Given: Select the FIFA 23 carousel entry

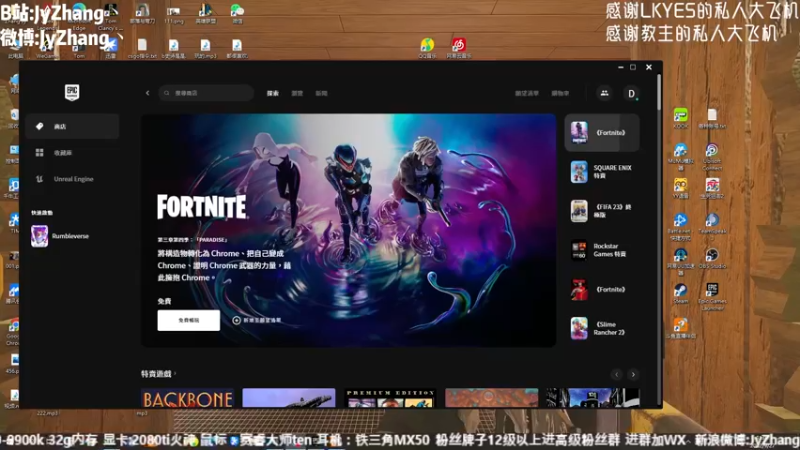Looking at the screenshot, I should [x=602, y=211].
